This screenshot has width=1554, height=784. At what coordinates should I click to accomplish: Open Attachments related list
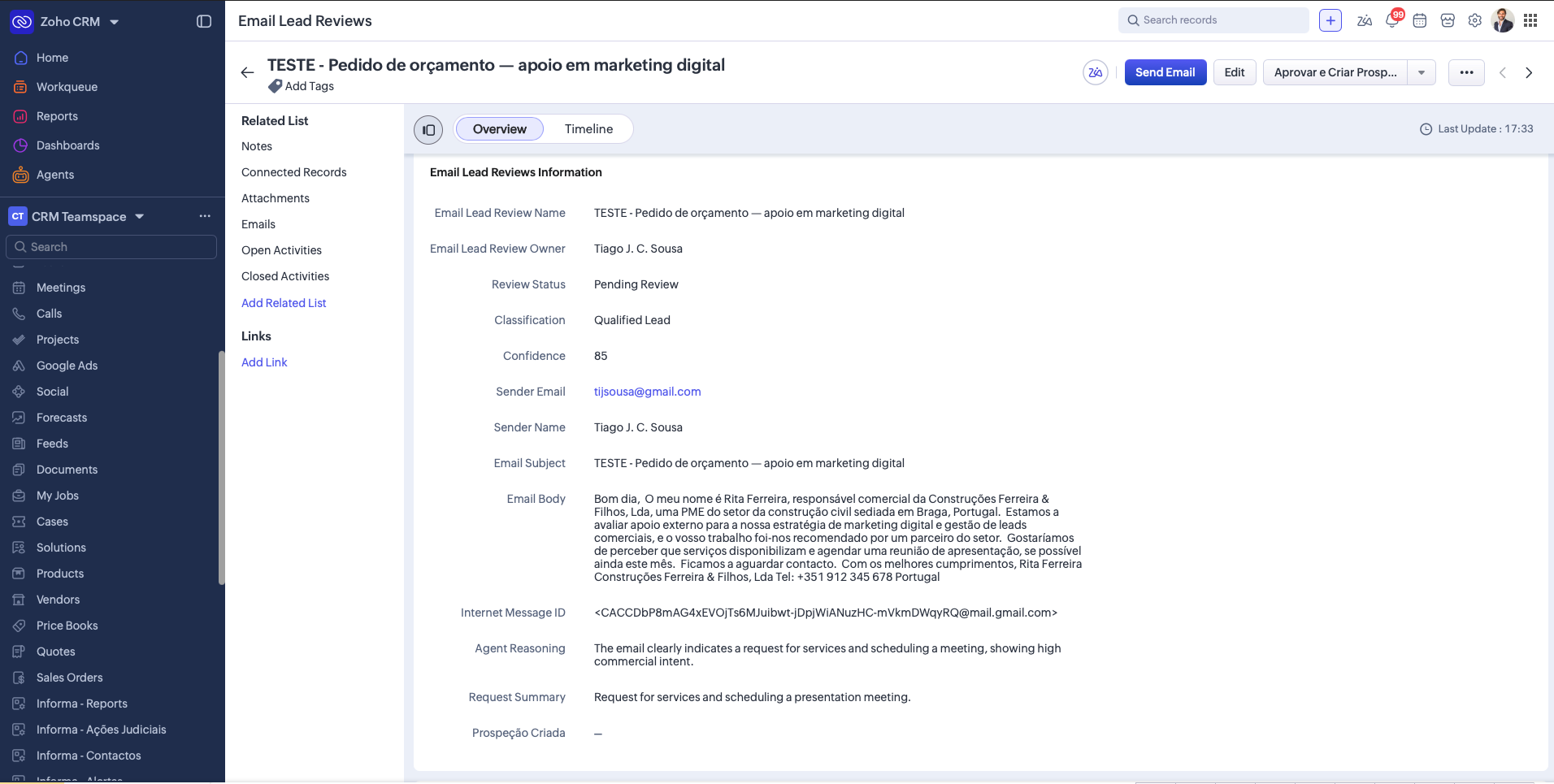(x=275, y=198)
